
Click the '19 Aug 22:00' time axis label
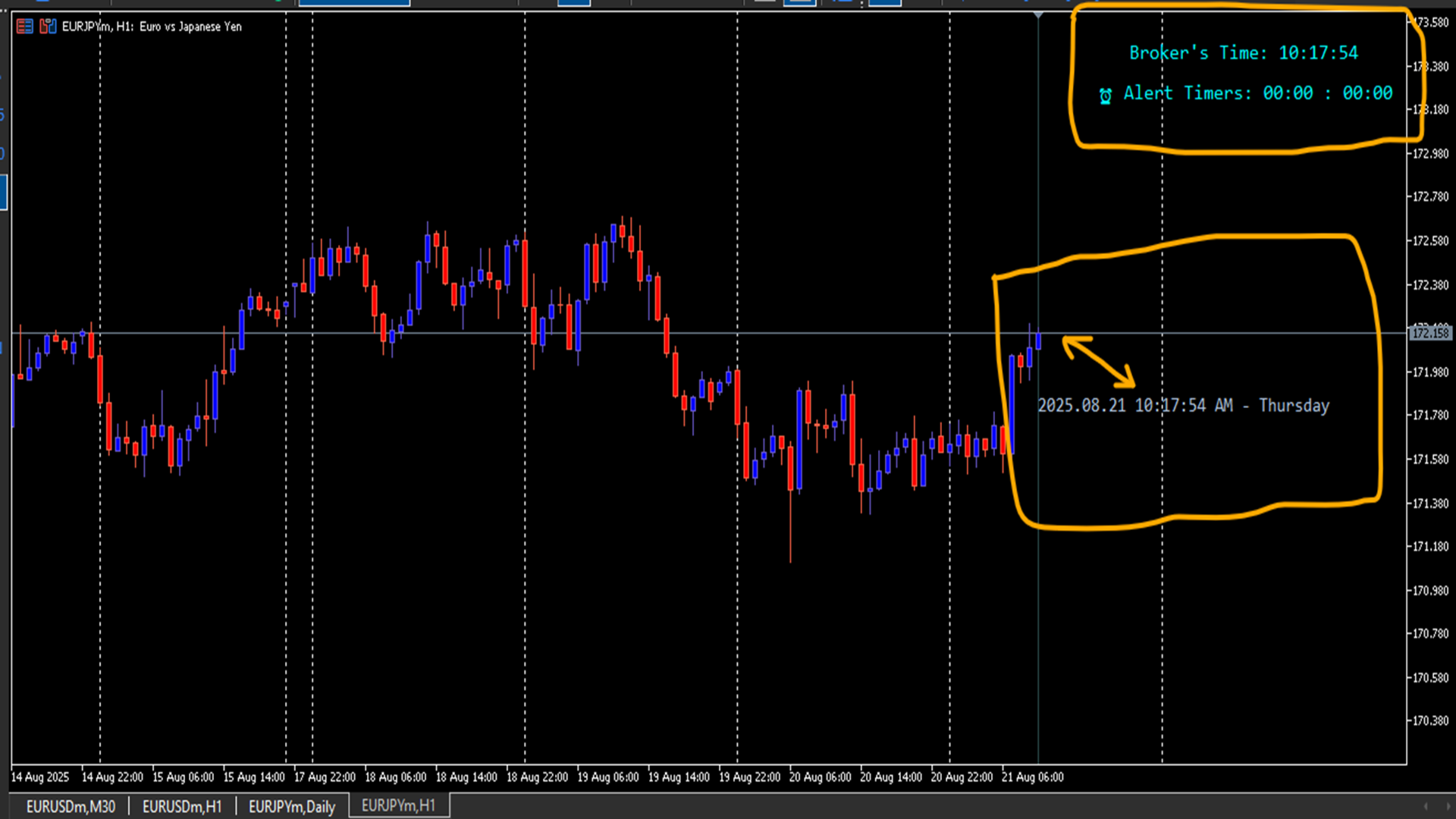pyautogui.click(x=749, y=777)
